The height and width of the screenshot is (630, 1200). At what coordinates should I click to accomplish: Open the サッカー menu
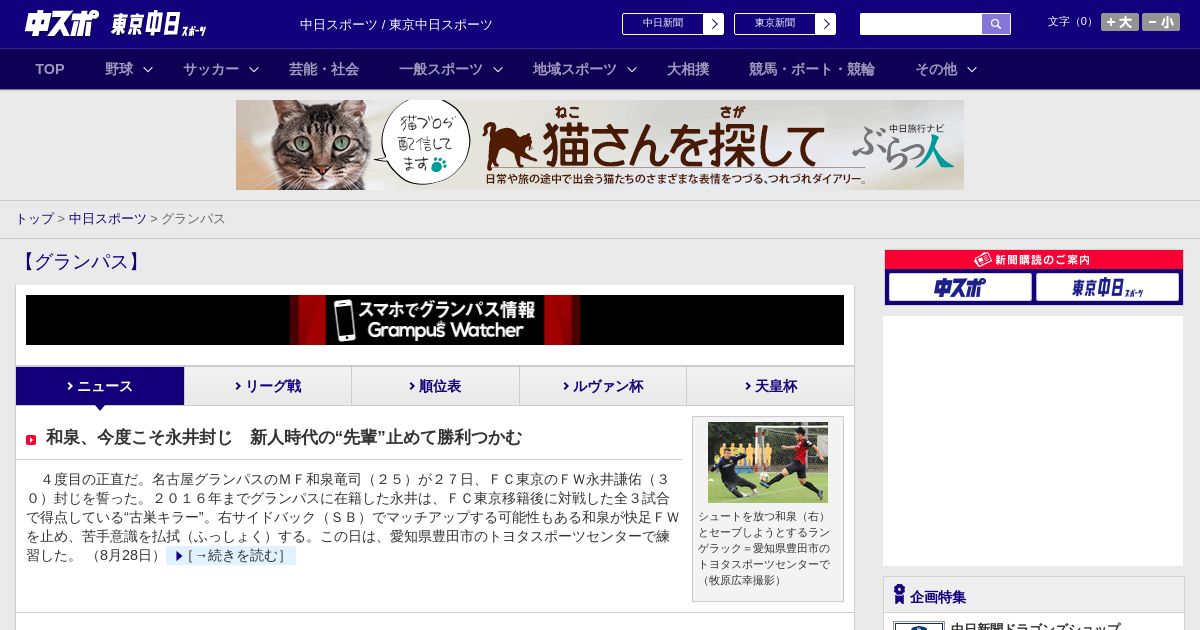click(x=211, y=69)
